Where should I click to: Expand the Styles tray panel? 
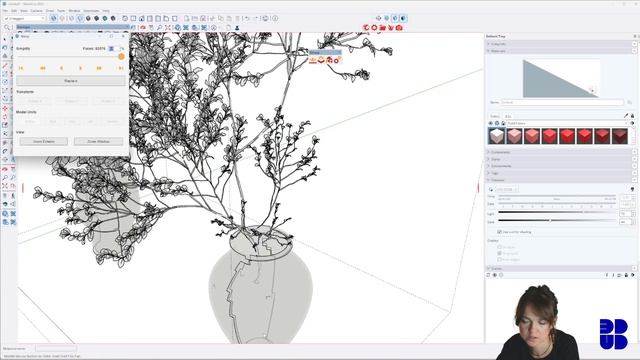[496, 159]
